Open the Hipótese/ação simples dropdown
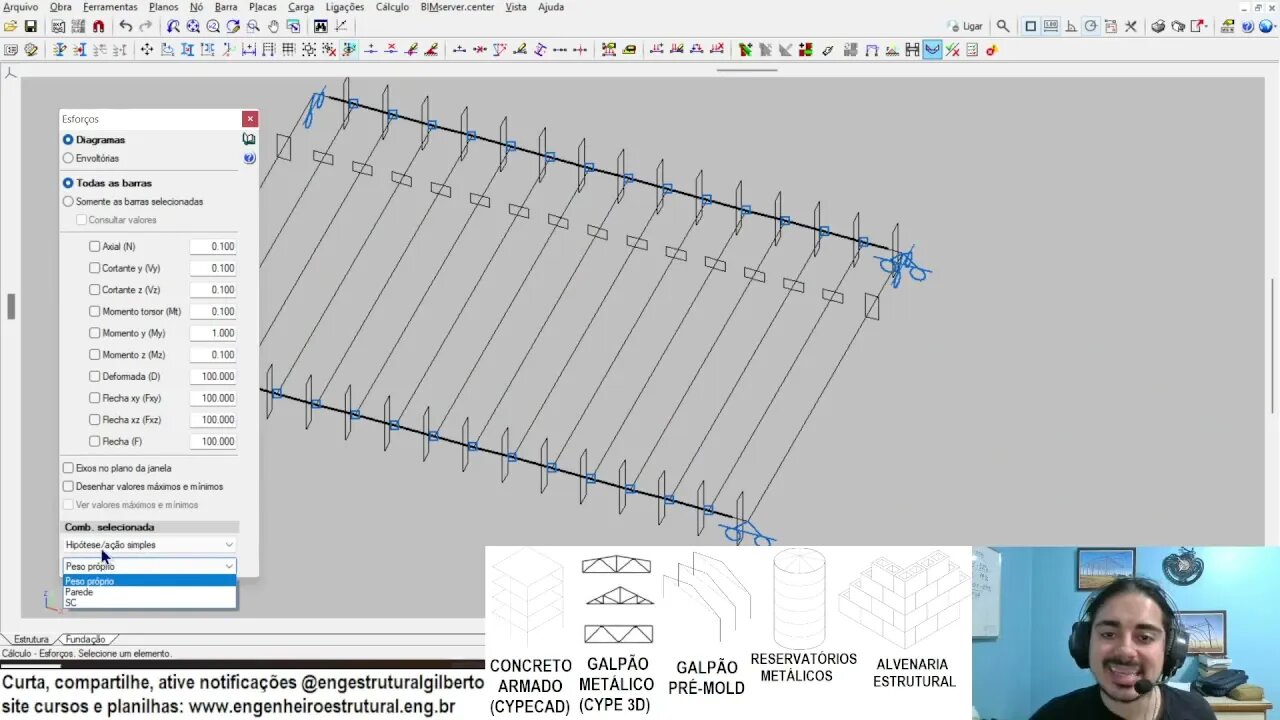 pos(149,545)
